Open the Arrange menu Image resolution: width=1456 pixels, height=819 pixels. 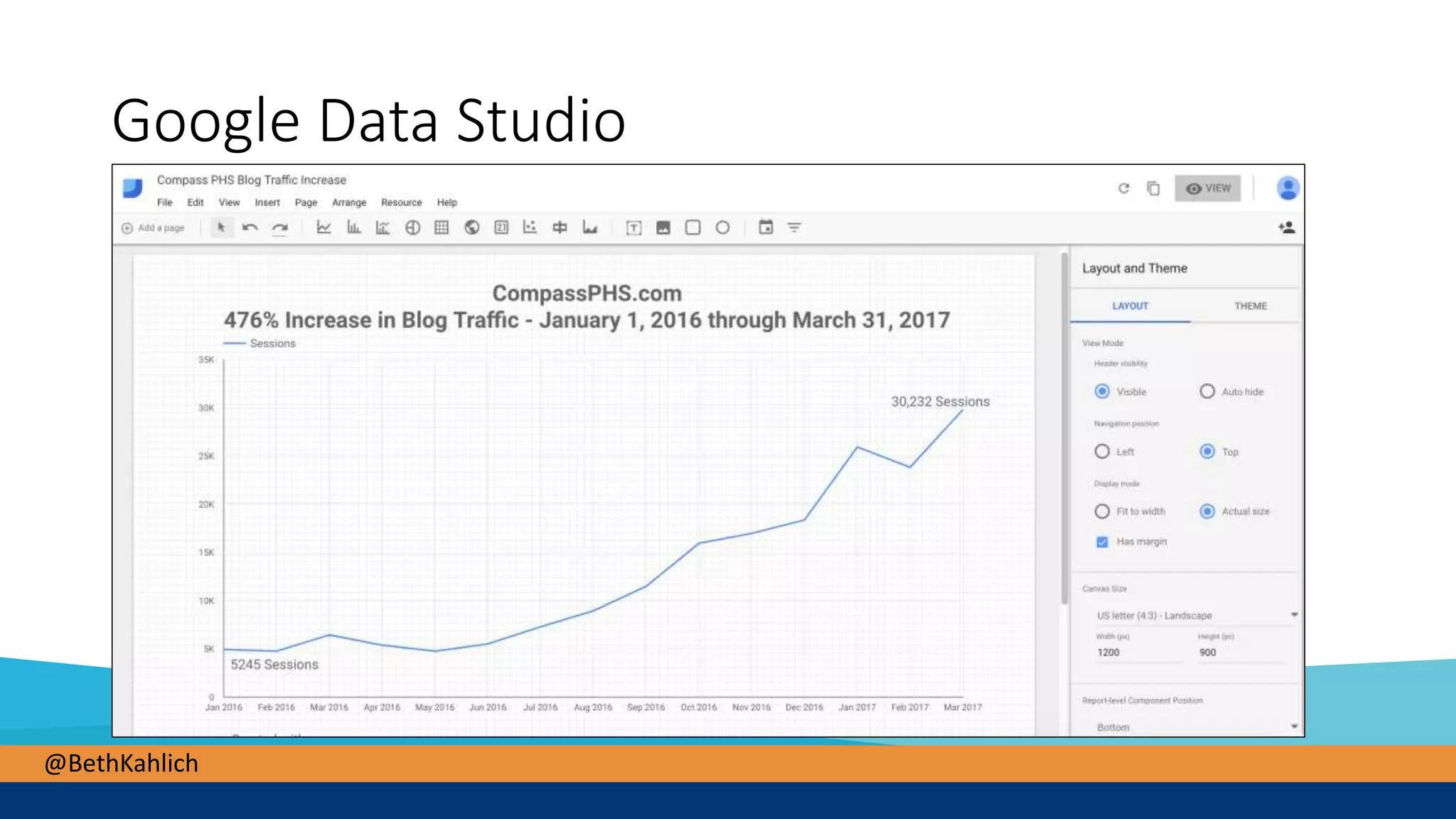[349, 203]
